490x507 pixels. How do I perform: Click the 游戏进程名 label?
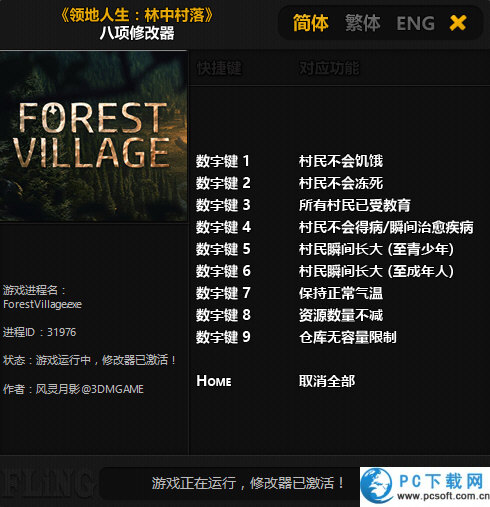click(34, 290)
